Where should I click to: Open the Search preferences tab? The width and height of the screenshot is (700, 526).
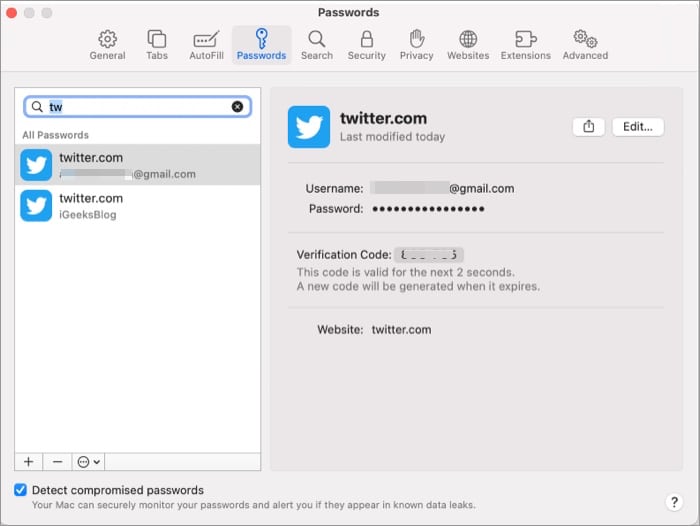317,45
